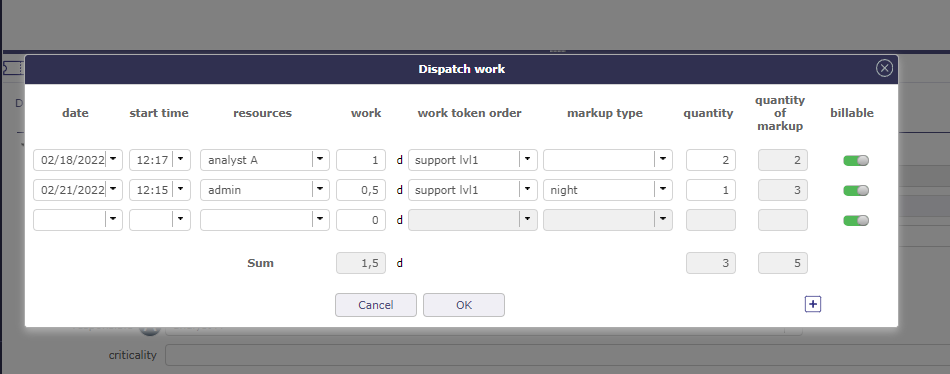Expand resources dropdown for analyst A
The image size is (950, 374).
(321, 160)
